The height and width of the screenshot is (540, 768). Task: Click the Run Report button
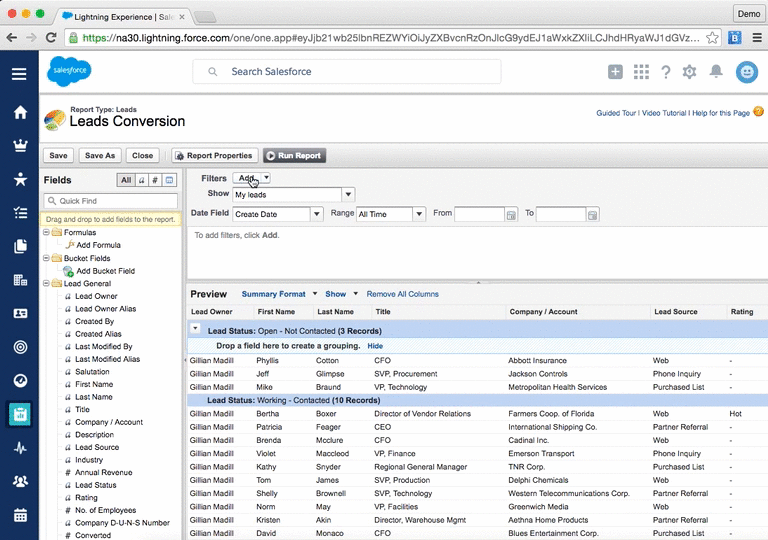coord(294,156)
